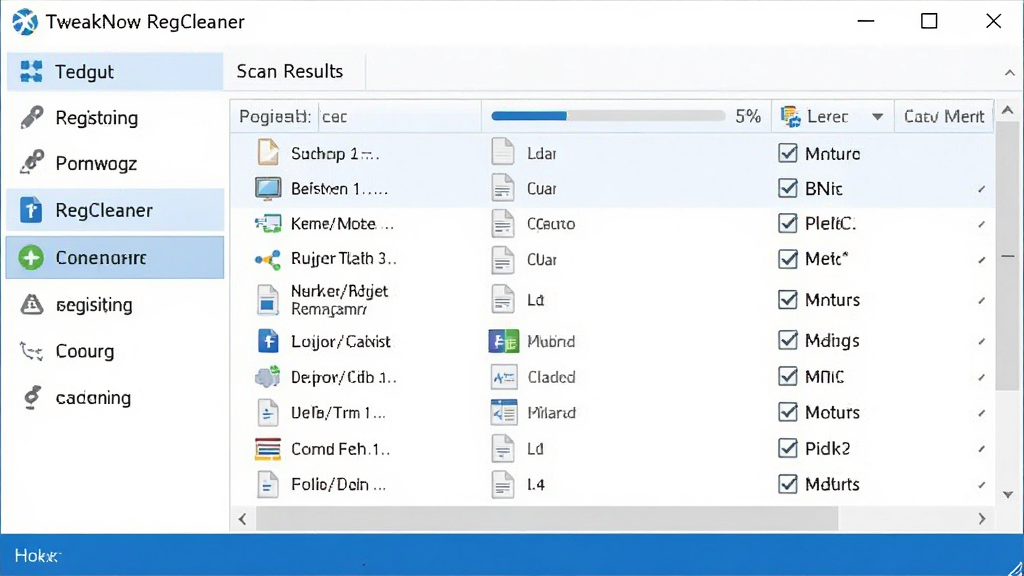Click the small arrow in BNic row

(x=982, y=189)
